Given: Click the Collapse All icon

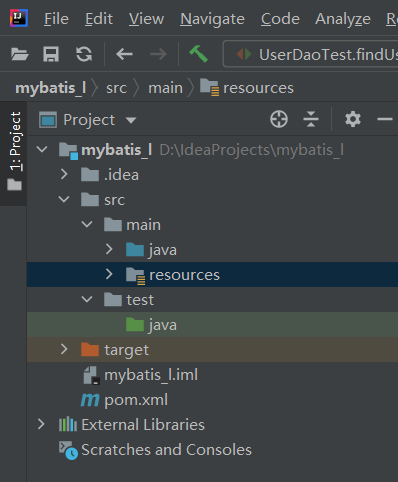Looking at the screenshot, I should pyautogui.click(x=311, y=119).
